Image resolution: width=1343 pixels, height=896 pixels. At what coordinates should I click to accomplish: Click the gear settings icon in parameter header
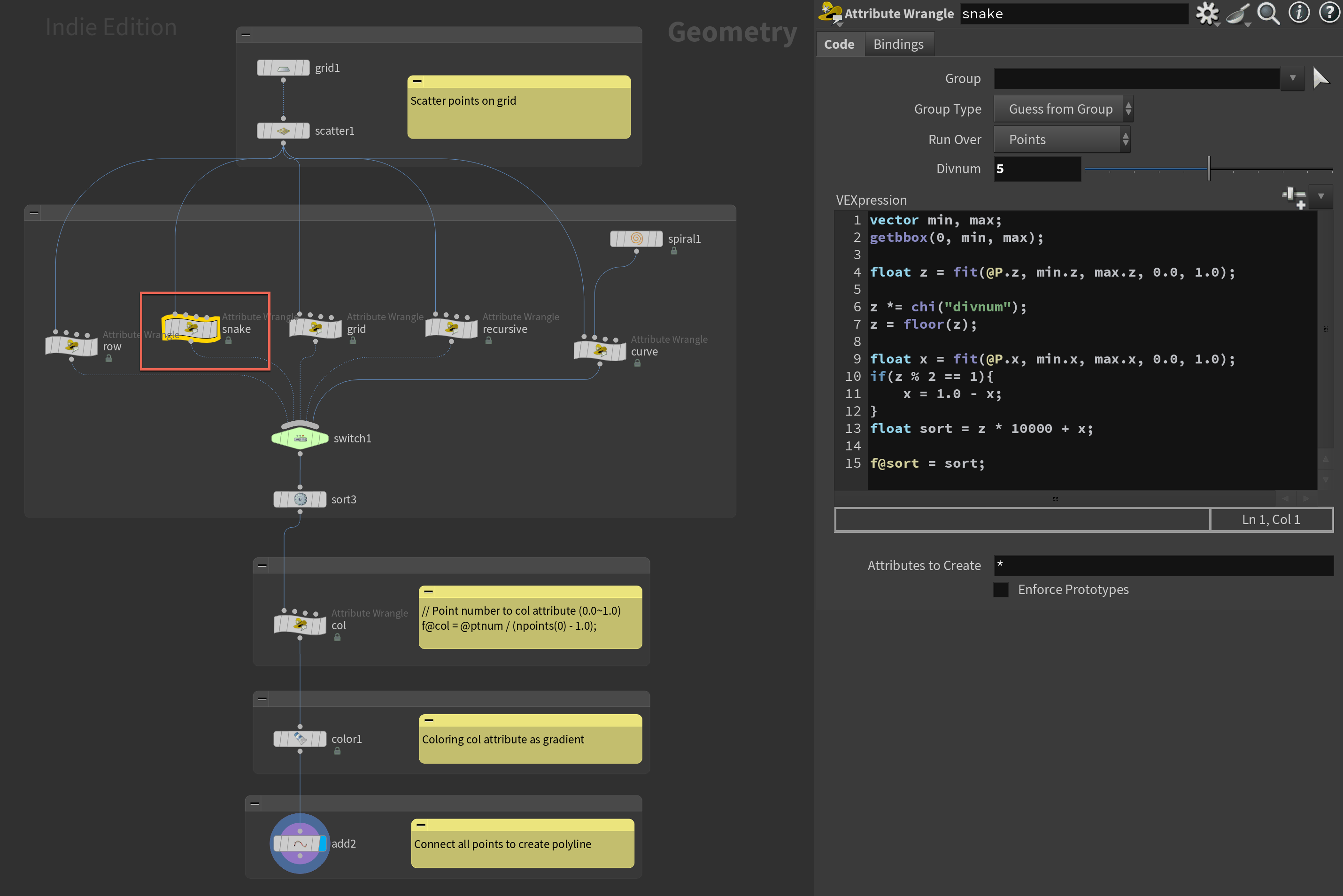click(1206, 13)
